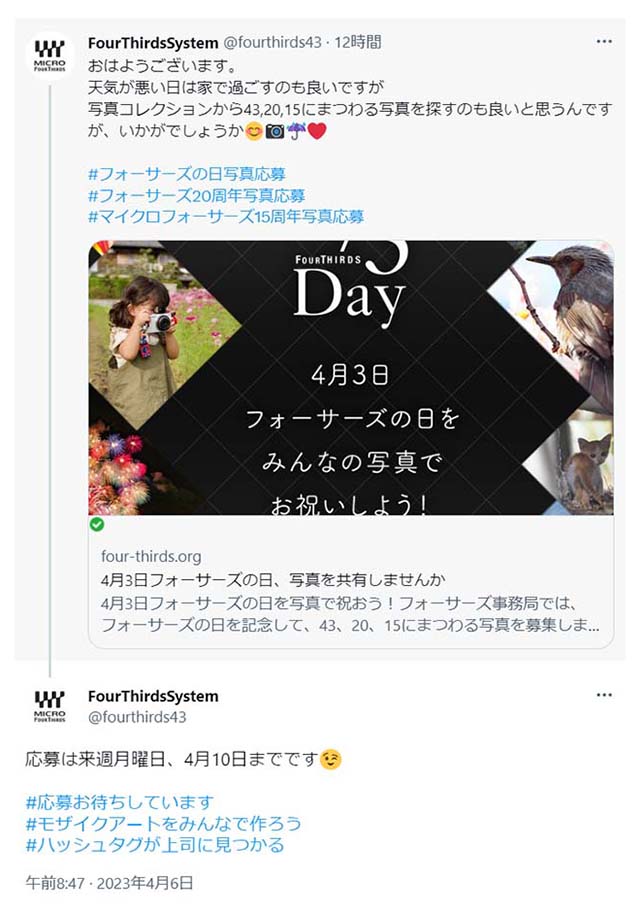The height and width of the screenshot is (920, 640).
Task: Open the Four Thirds Day card image
Action: (351, 378)
